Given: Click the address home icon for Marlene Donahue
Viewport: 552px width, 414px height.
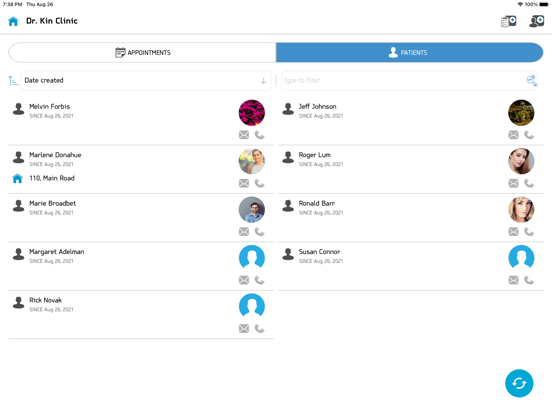Looking at the screenshot, I should click(x=17, y=178).
